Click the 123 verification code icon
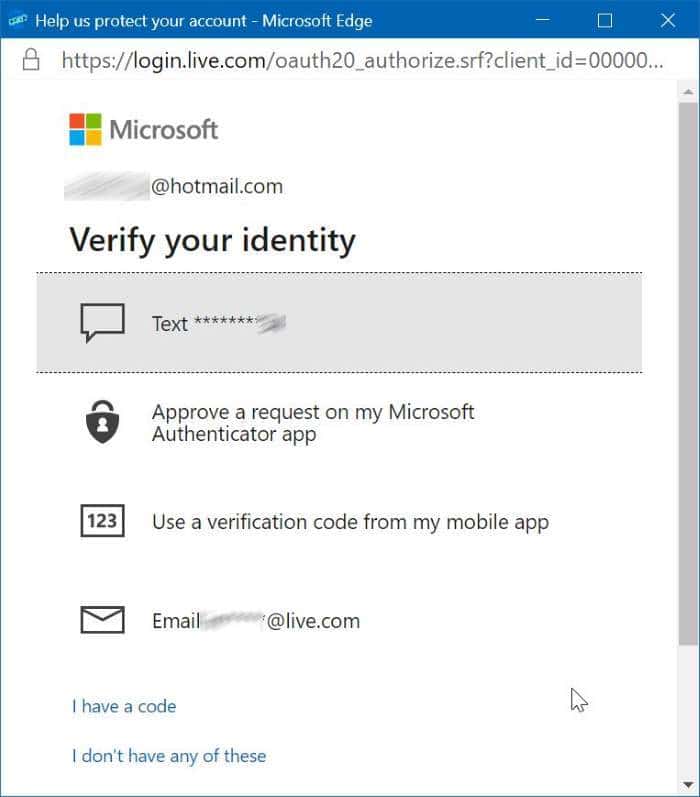The width and height of the screenshot is (700, 797). 102,520
